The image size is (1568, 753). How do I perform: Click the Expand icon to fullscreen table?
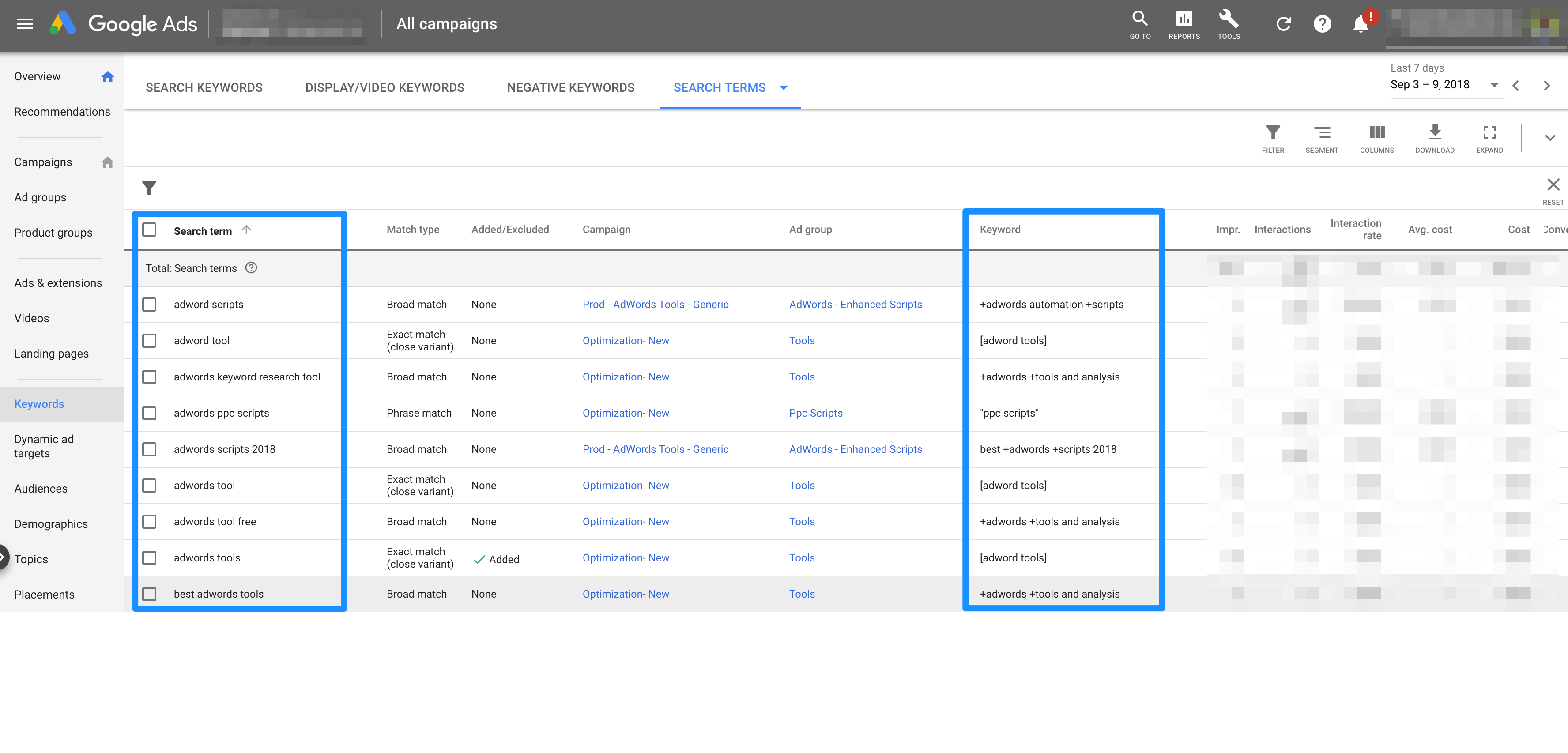coord(1489,132)
